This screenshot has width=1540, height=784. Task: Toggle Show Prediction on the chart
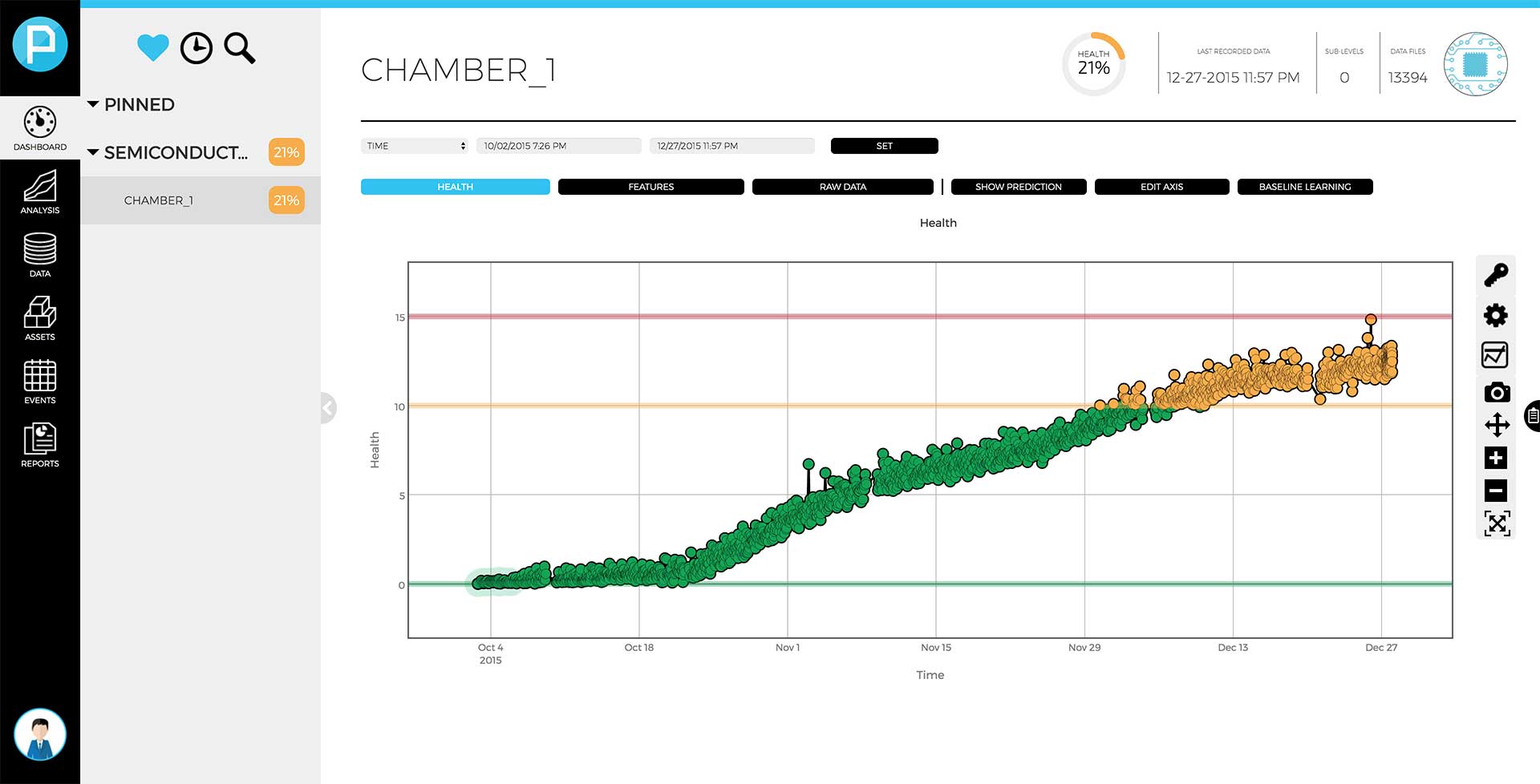point(1018,187)
